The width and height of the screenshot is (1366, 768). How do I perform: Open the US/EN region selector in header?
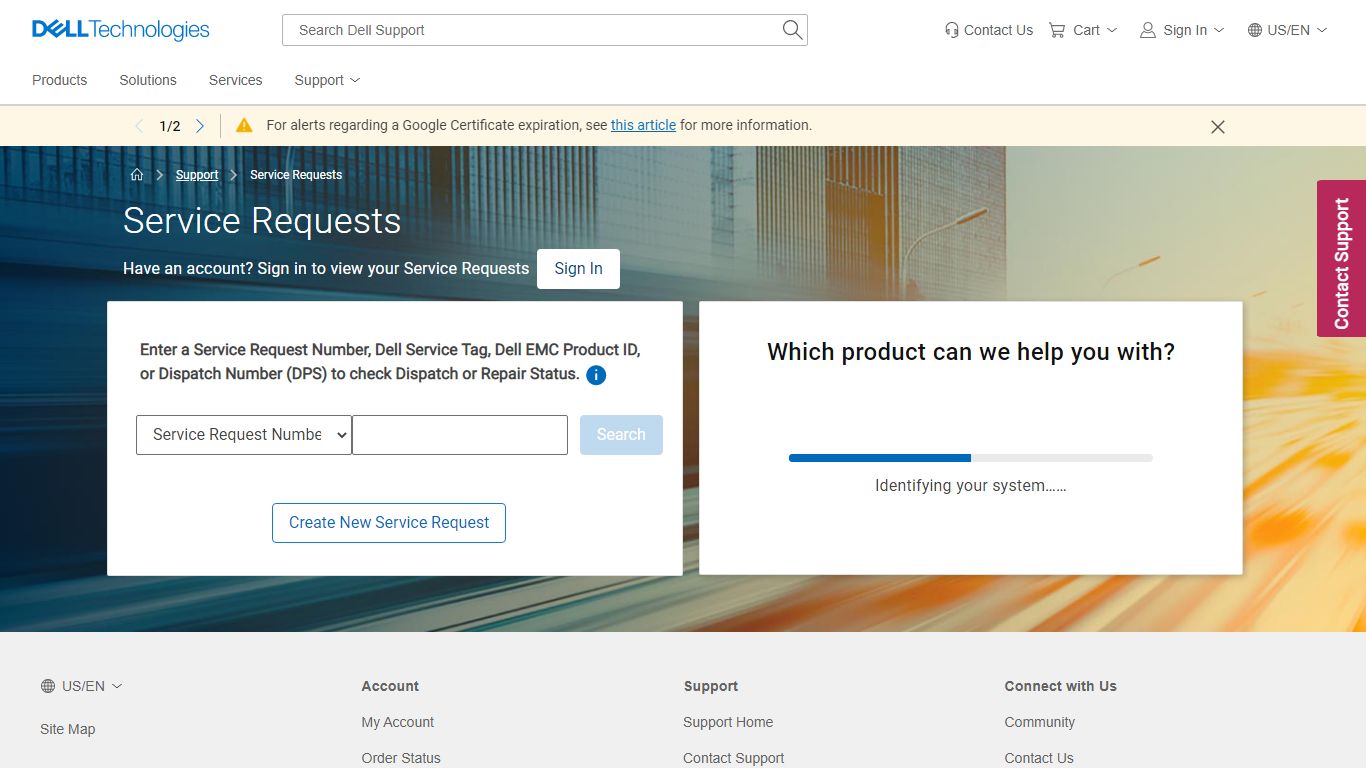(x=1288, y=30)
